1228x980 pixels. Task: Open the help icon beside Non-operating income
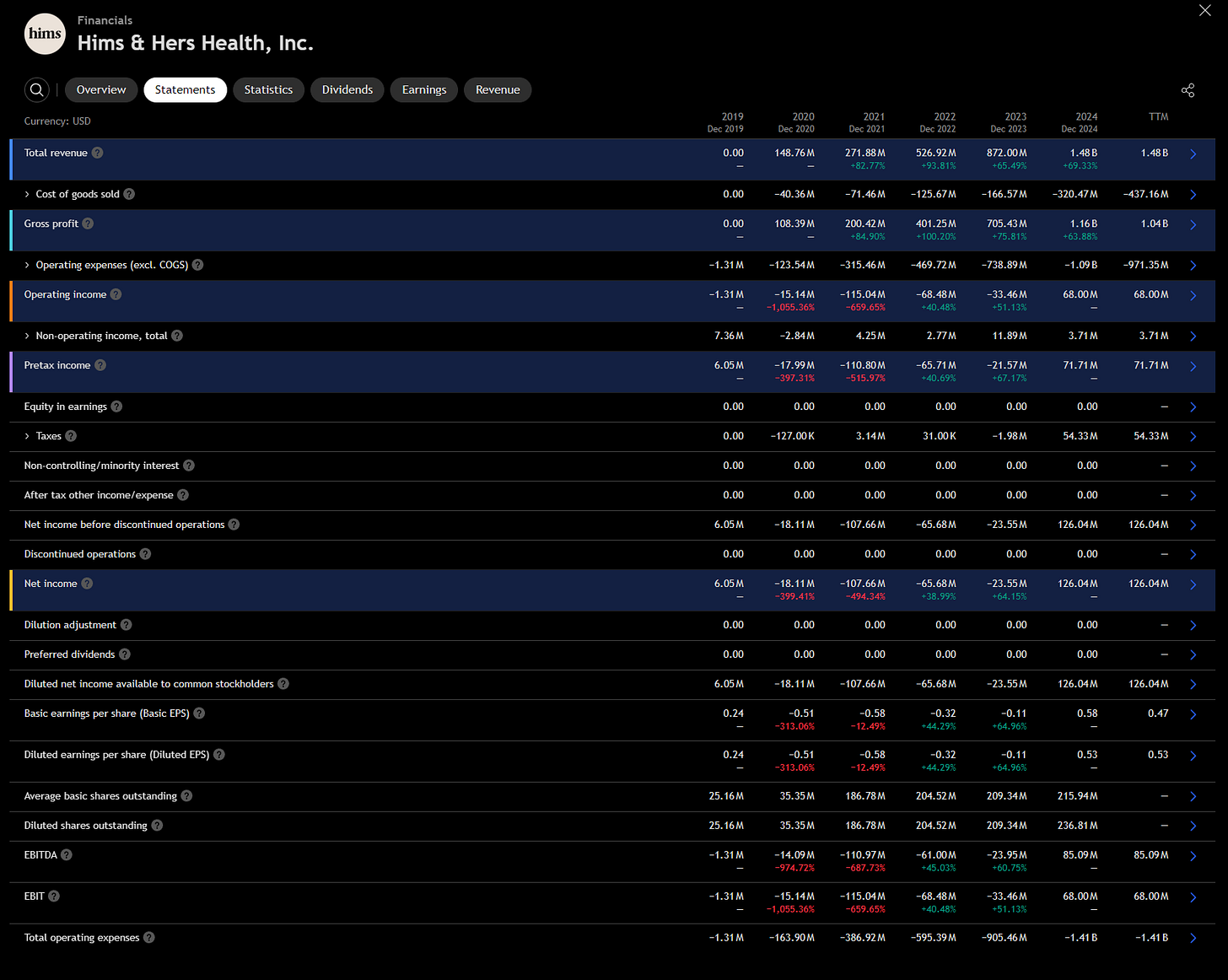pyautogui.click(x=177, y=336)
